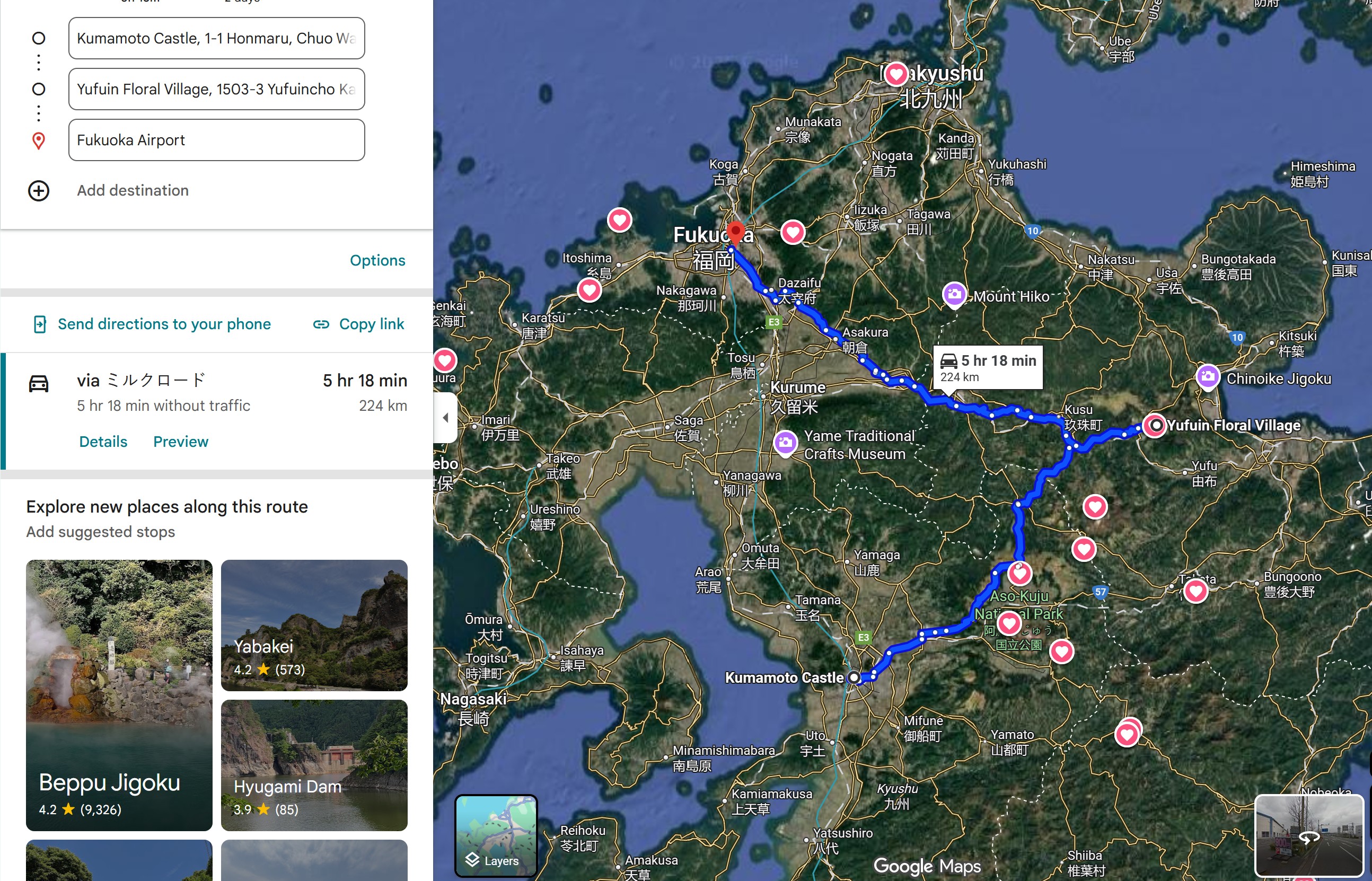1372x881 pixels.
Task: Click the send directions to phone icon
Action: point(39,324)
